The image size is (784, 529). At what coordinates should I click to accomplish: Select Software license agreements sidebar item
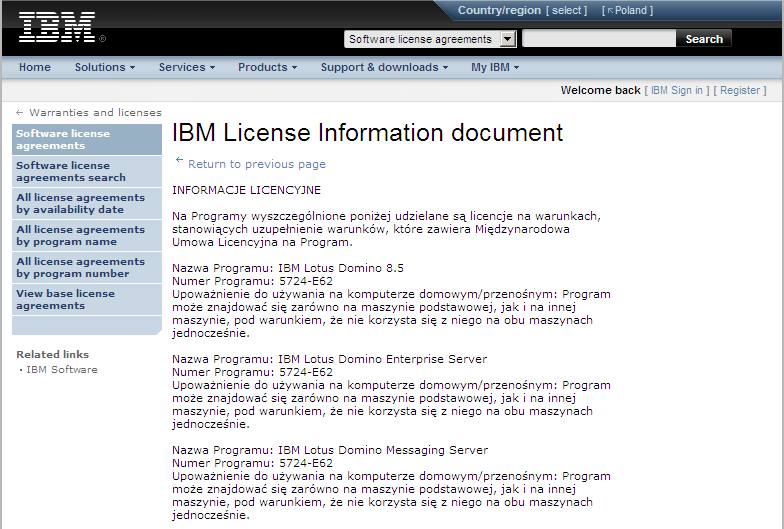coord(87,140)
